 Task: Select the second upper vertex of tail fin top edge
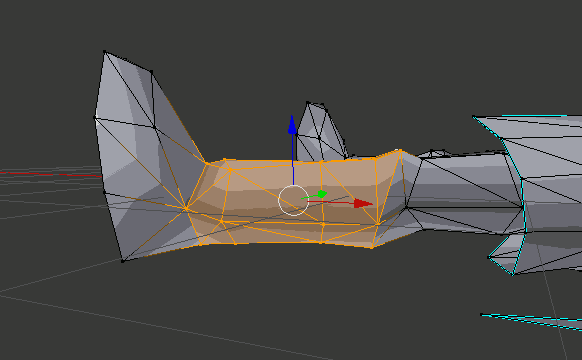coord(151,72)
